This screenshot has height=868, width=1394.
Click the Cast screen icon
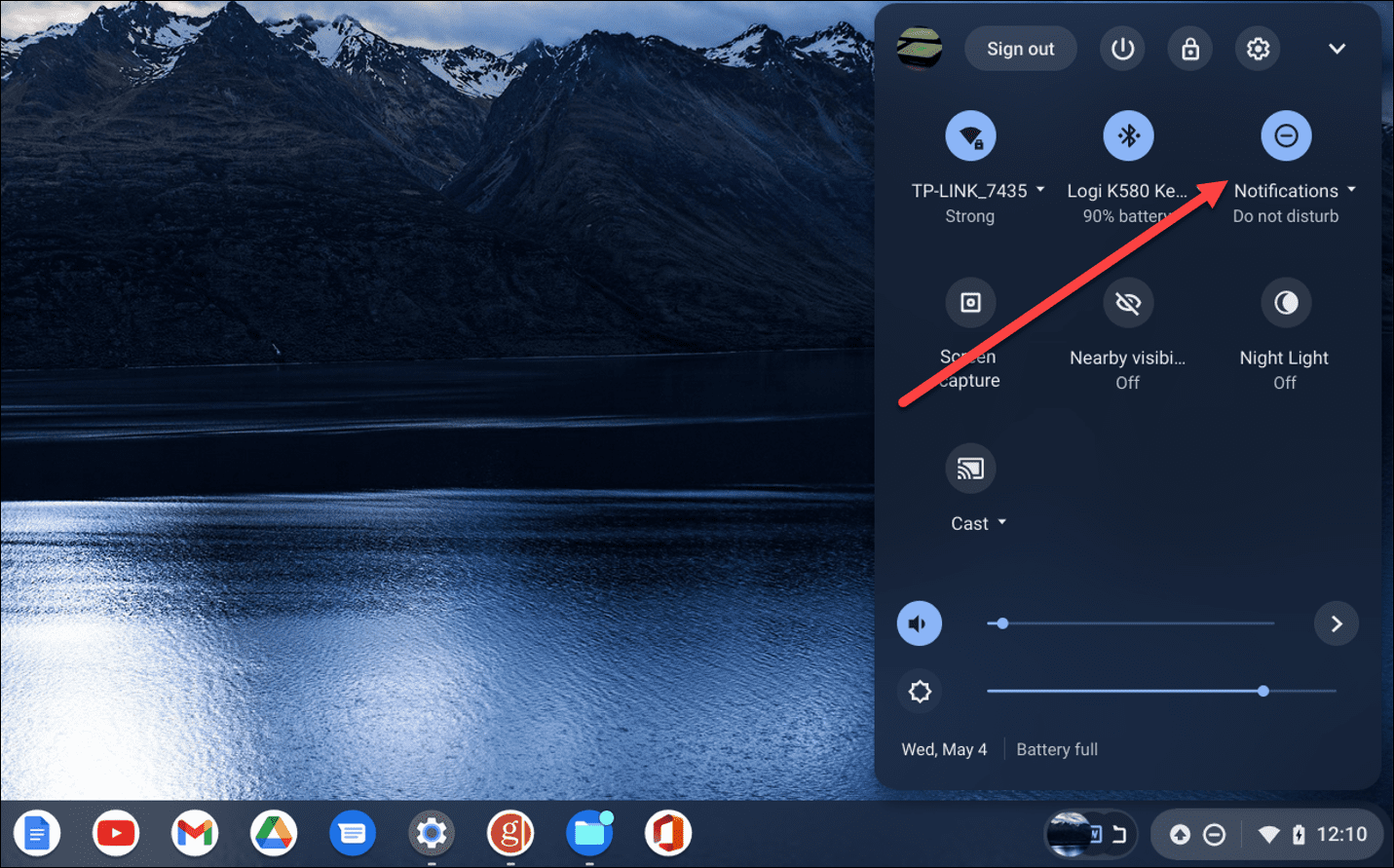pos(970,469)
